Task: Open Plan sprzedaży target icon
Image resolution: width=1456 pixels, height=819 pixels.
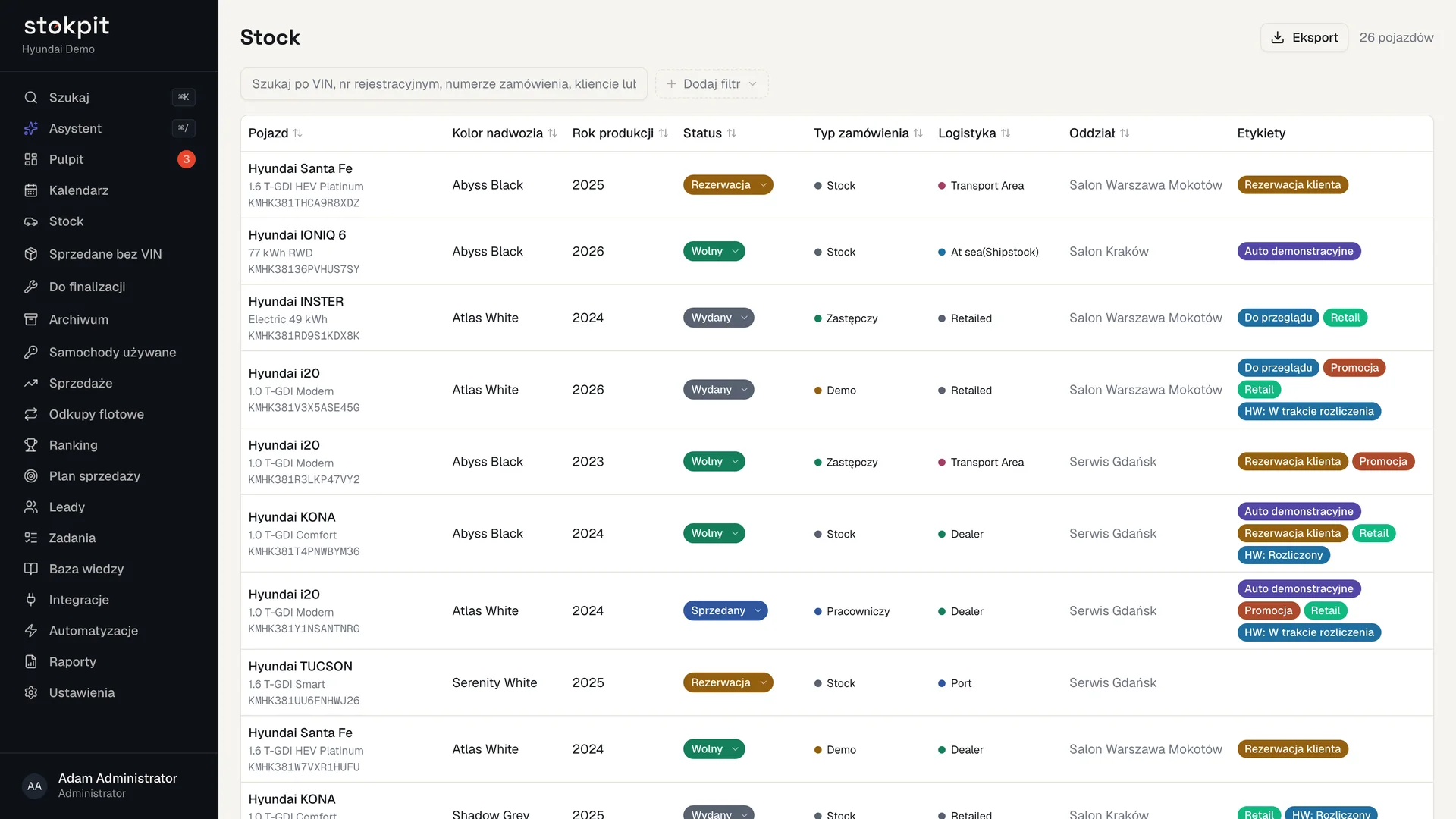Action: [31, 476]
